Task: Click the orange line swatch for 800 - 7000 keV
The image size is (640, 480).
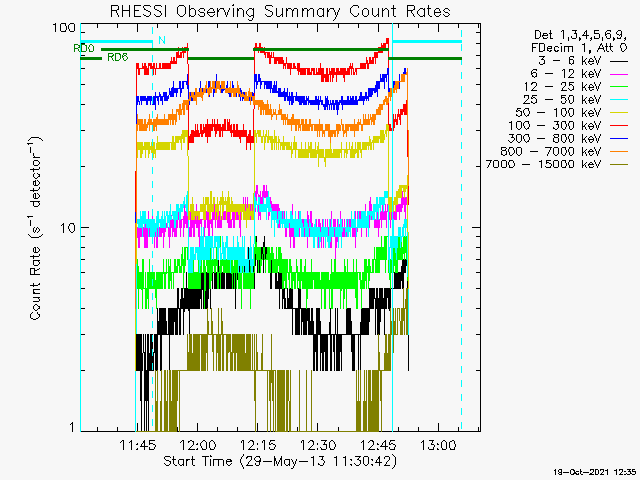Action: (619, 152)
